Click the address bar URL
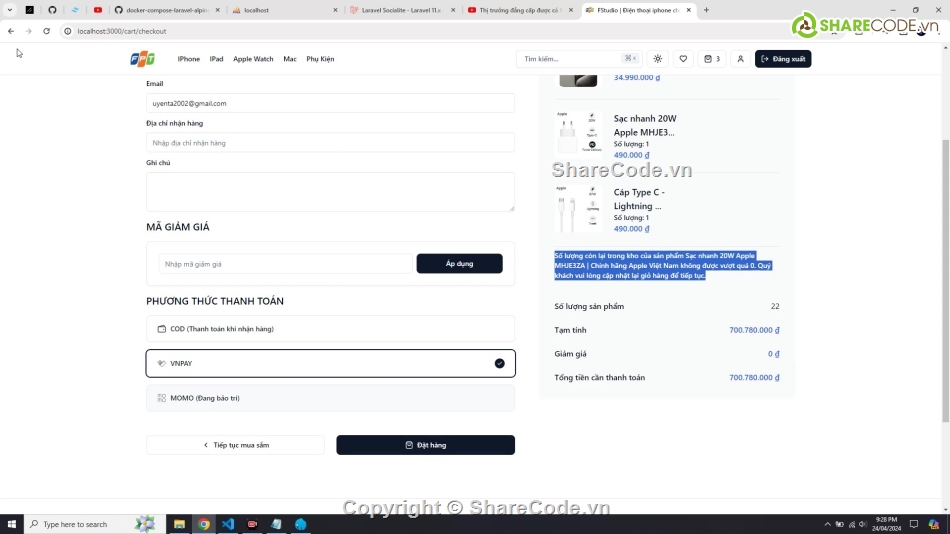This screenshot has width=950, height=534. tap(122, 31)
